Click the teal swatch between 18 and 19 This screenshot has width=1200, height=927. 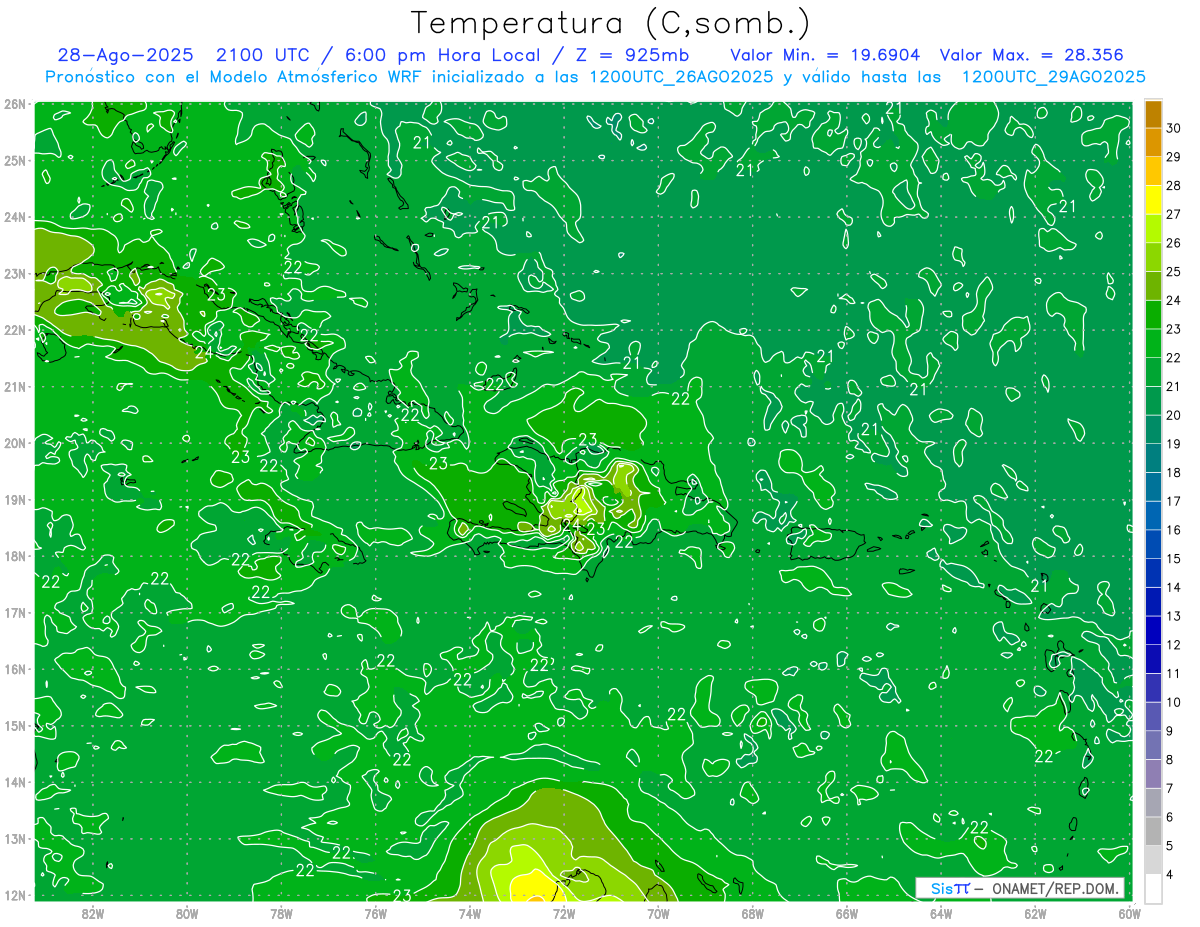click(1153, 458)
